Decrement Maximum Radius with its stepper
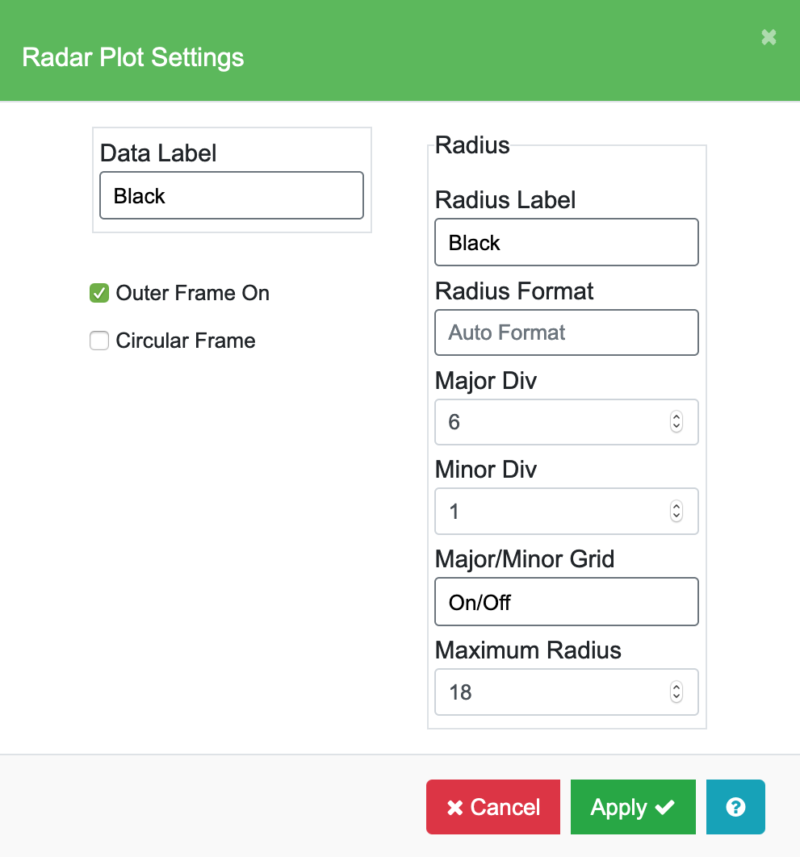800x857 pixels. pos(676,697)
